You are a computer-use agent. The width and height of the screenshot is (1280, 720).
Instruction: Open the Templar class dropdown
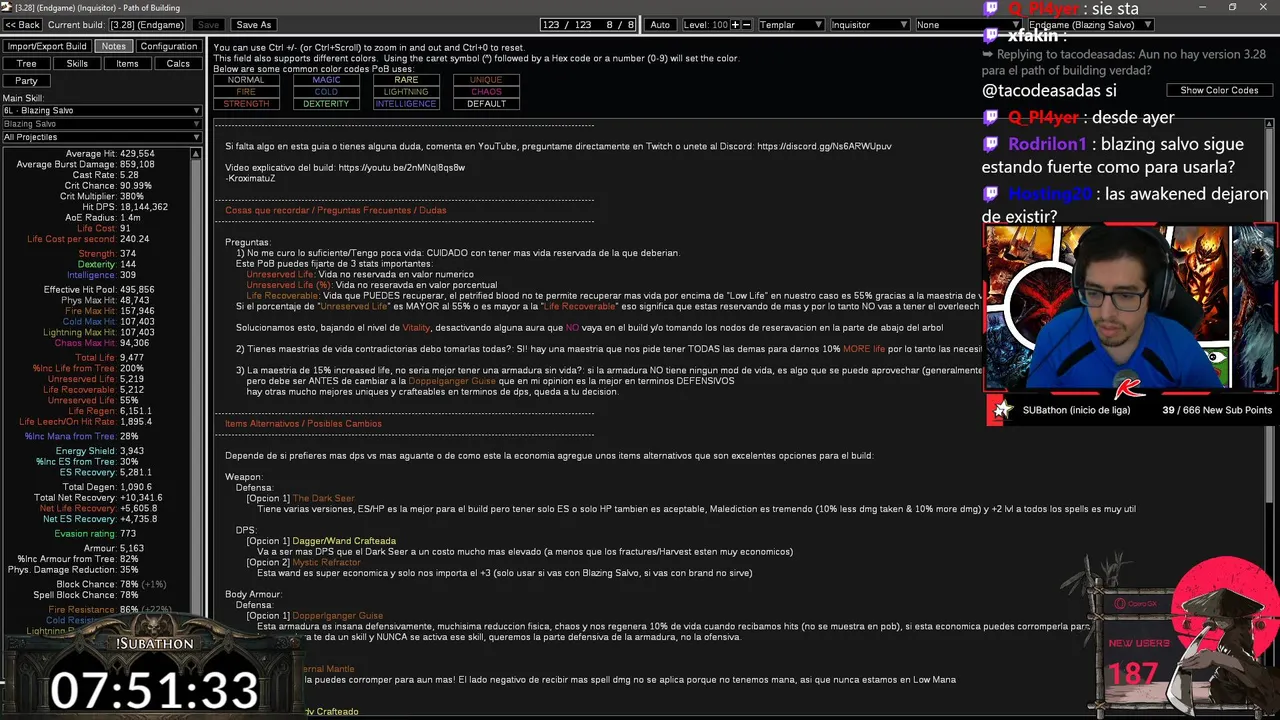[x=790, y=24]
